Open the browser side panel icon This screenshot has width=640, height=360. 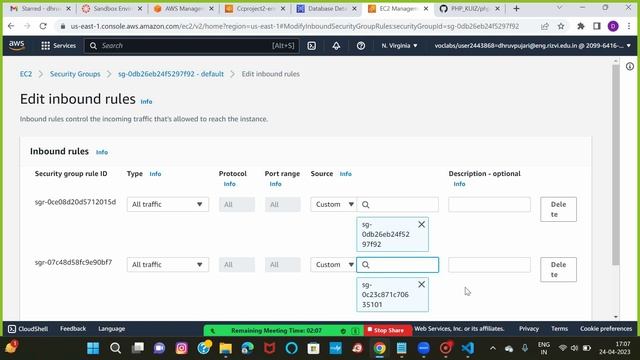click(597, 26)
